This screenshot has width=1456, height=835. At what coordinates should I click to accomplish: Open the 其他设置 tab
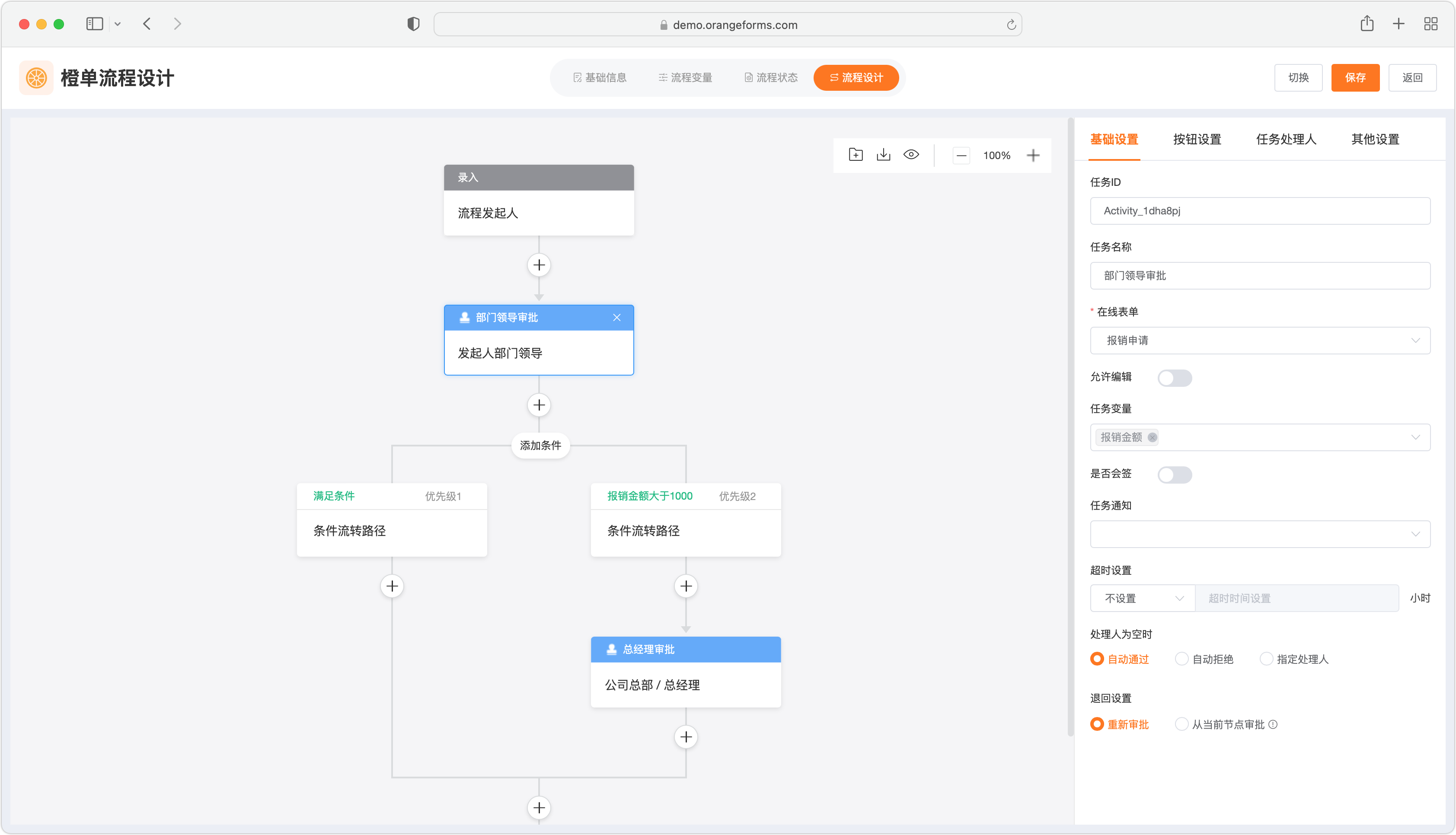[x=1375, y=139]
